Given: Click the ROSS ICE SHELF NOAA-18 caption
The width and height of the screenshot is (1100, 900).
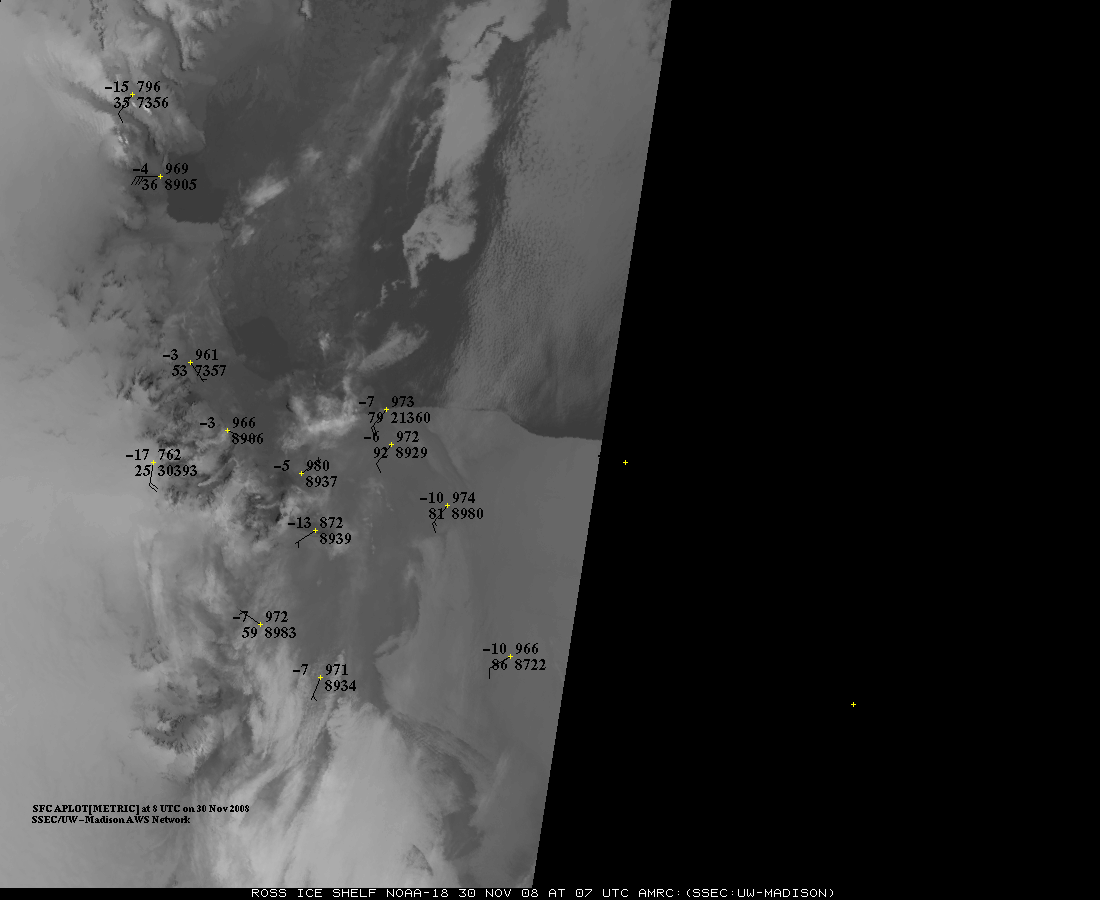Looking at the screenshot, I should [543, 893].
